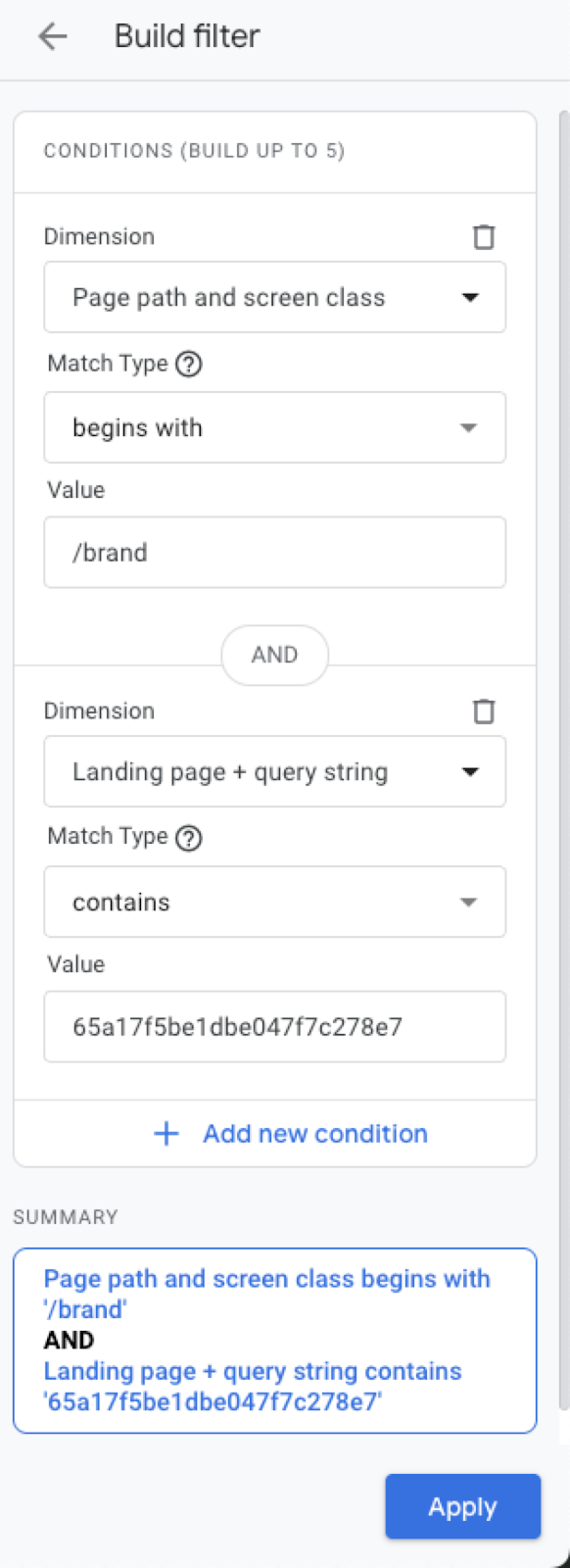Click the first Dimension label
This screenshot has height=1568, width=570.
[x=99, y=236]
